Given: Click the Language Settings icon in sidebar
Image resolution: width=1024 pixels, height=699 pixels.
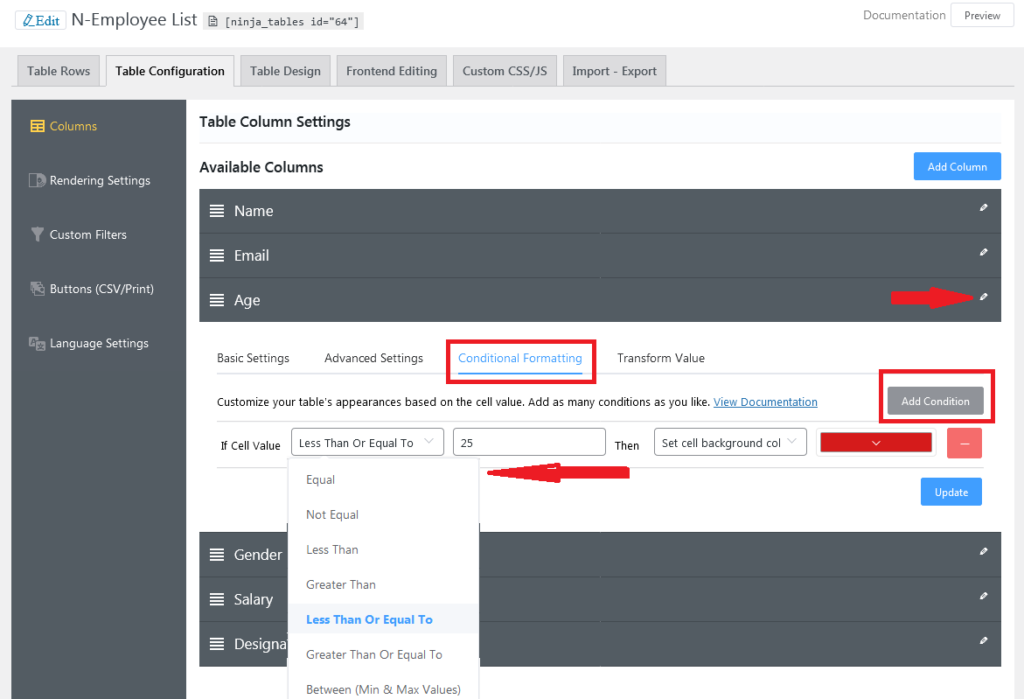Looking at the screenshot, I should (x=37, y=343).
